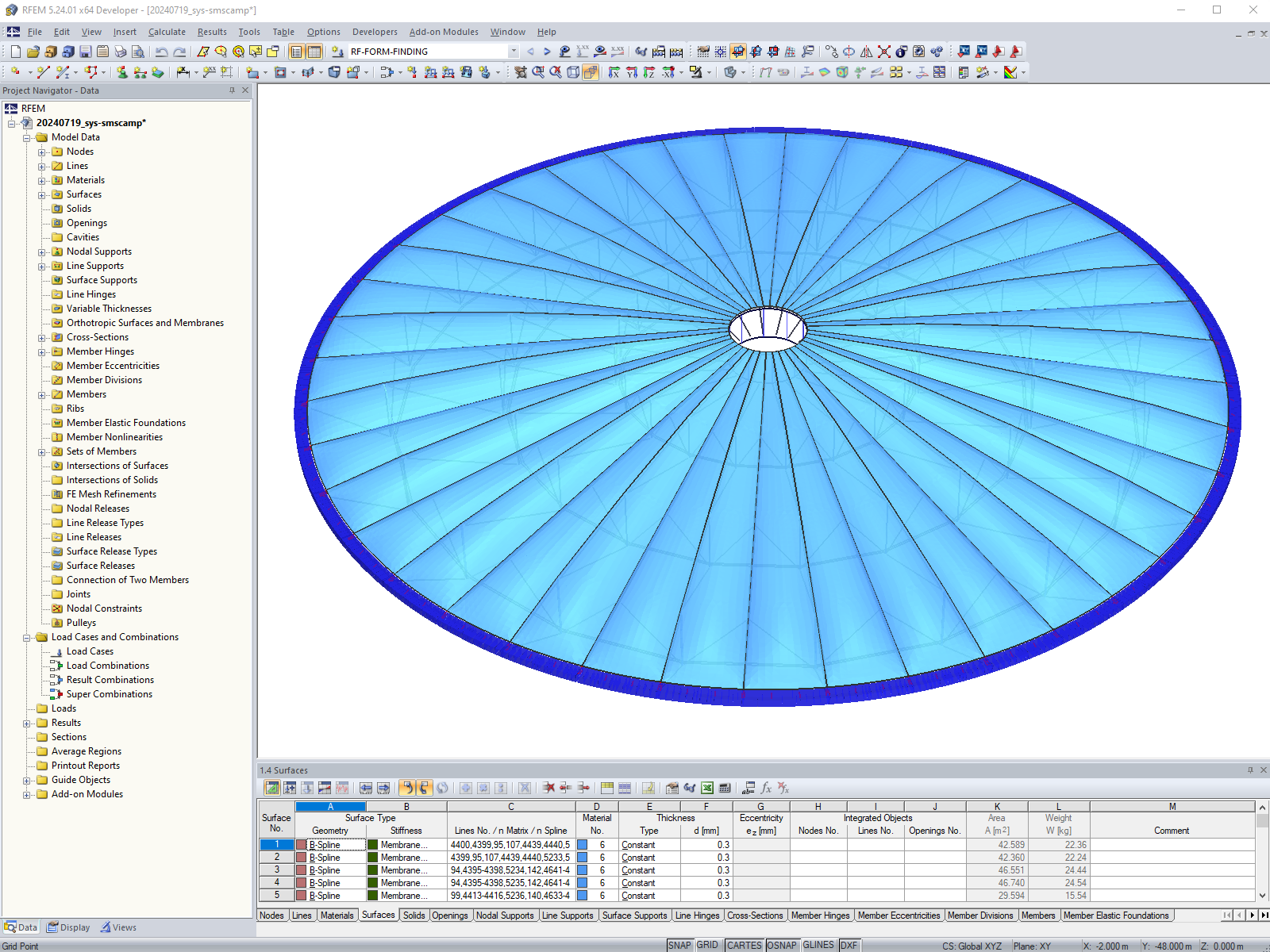Open the Calculate menu
This screenshot has width=1270, height=952.
pyautogui.click(x=167, y=32)
